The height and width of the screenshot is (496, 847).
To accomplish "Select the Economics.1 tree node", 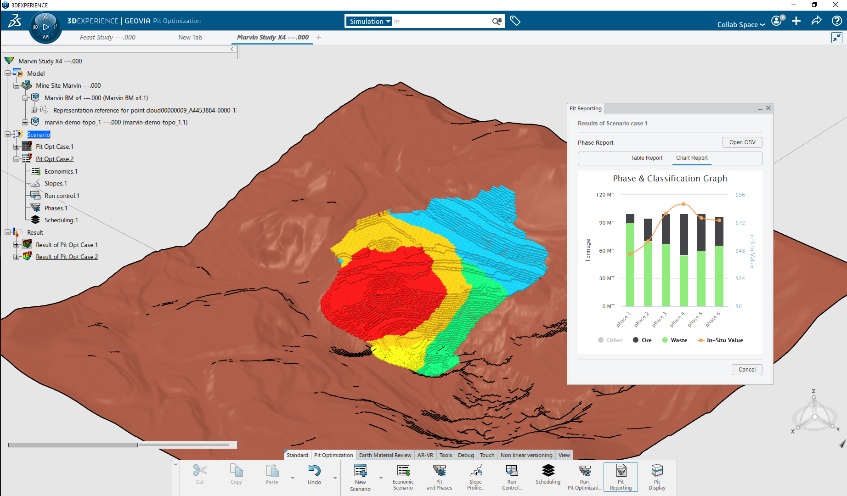I will [55, 171].
